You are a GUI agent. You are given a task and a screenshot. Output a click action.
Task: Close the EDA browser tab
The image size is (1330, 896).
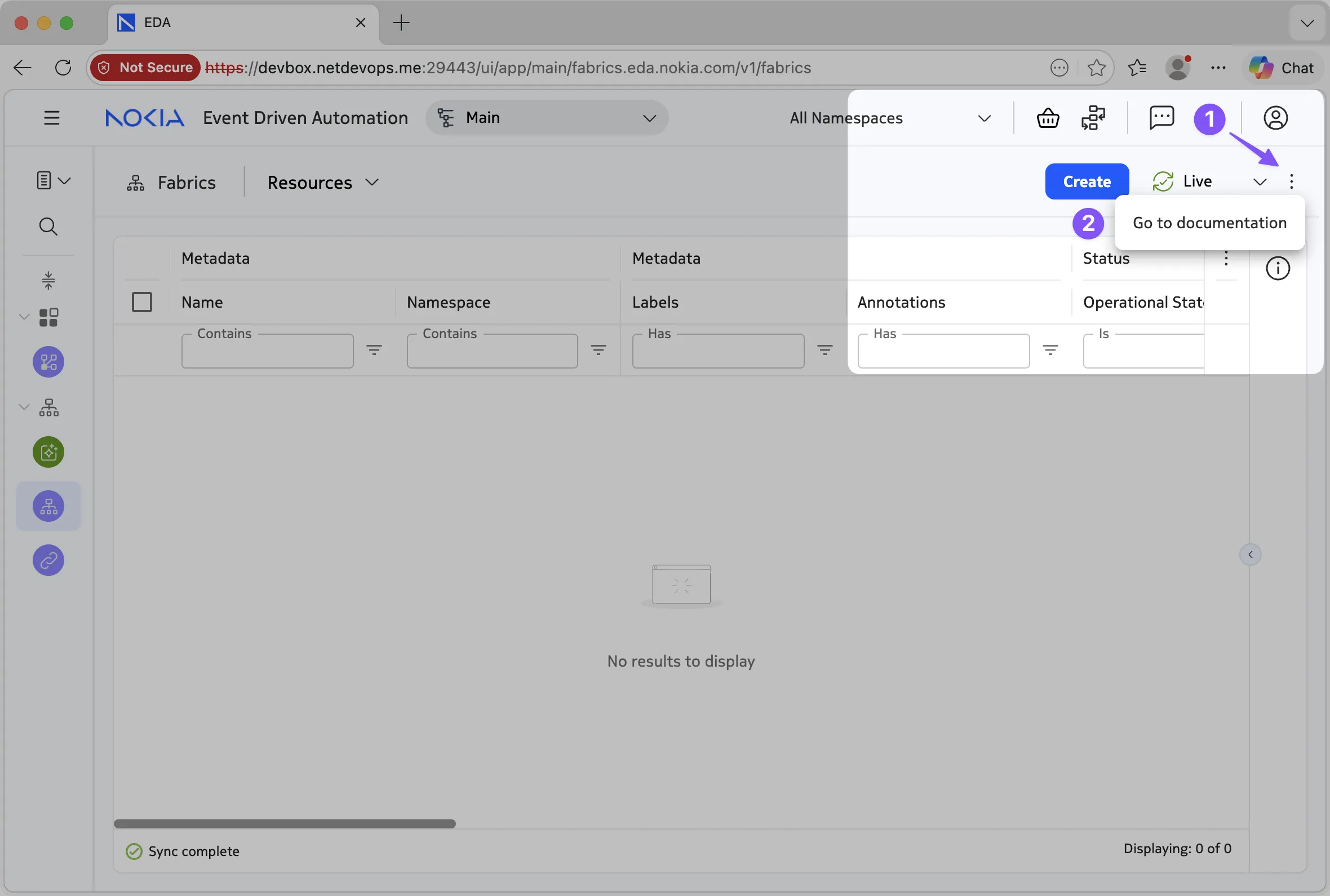pos(361,23)
